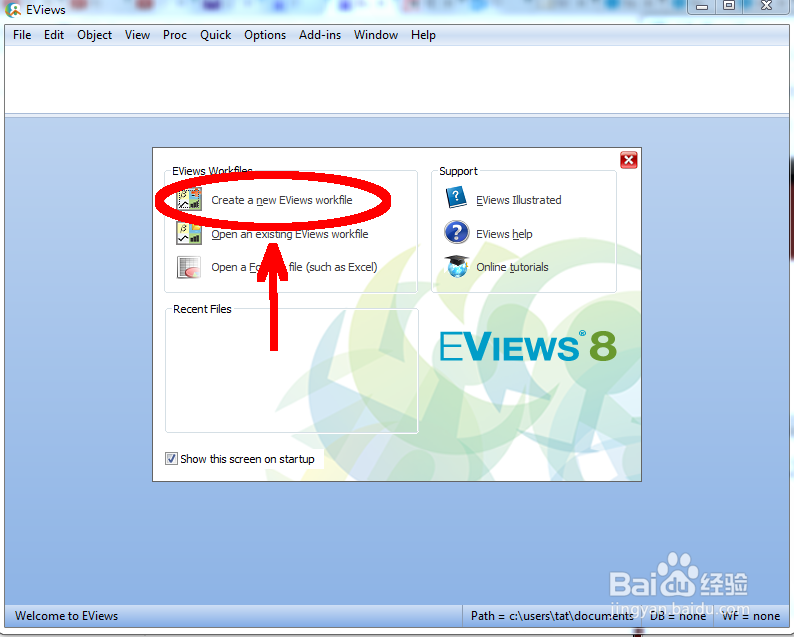This screenshot has width=794, height=637.
Task: Open the Edit menu
Action: click(54, 35)
